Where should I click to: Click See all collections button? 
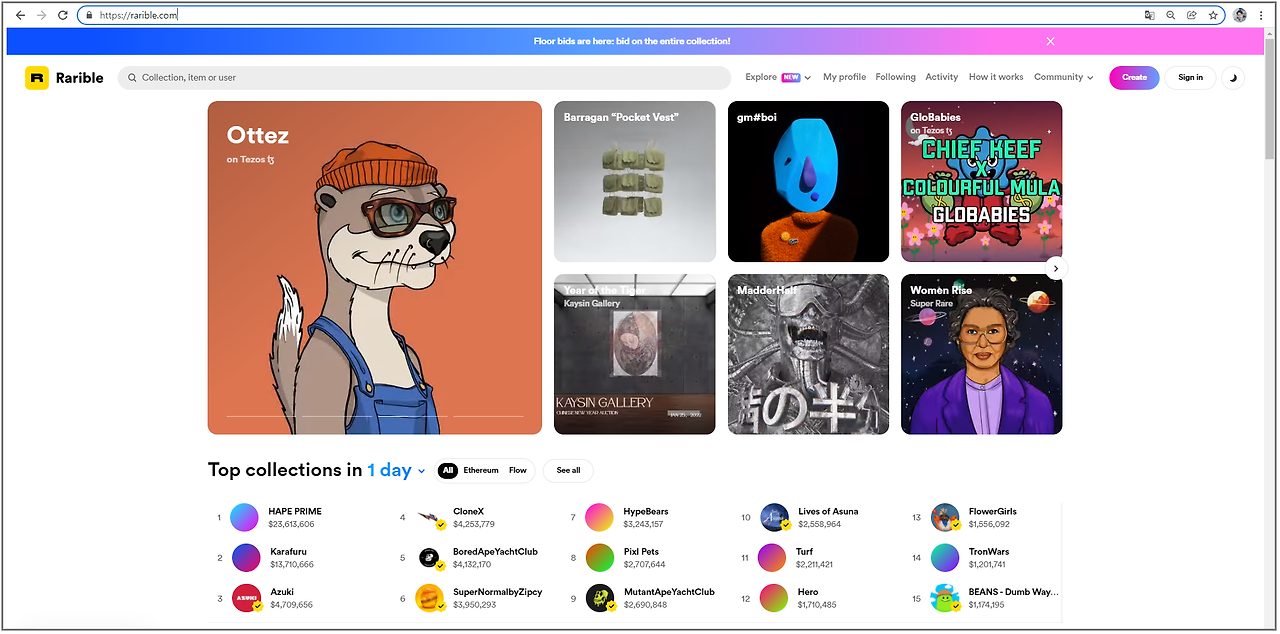coord(568,470)
